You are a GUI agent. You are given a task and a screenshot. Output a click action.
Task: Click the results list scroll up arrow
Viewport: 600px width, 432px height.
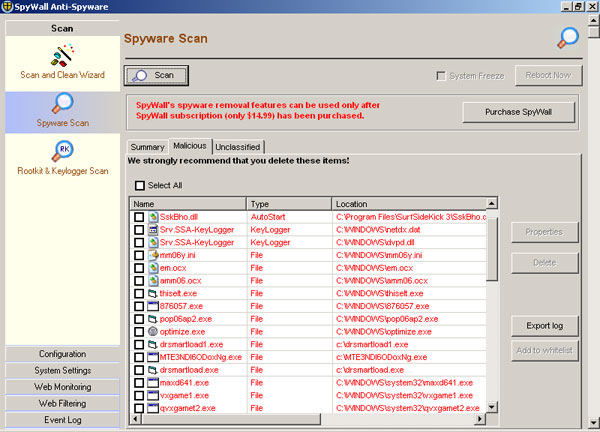coord(492,203)
